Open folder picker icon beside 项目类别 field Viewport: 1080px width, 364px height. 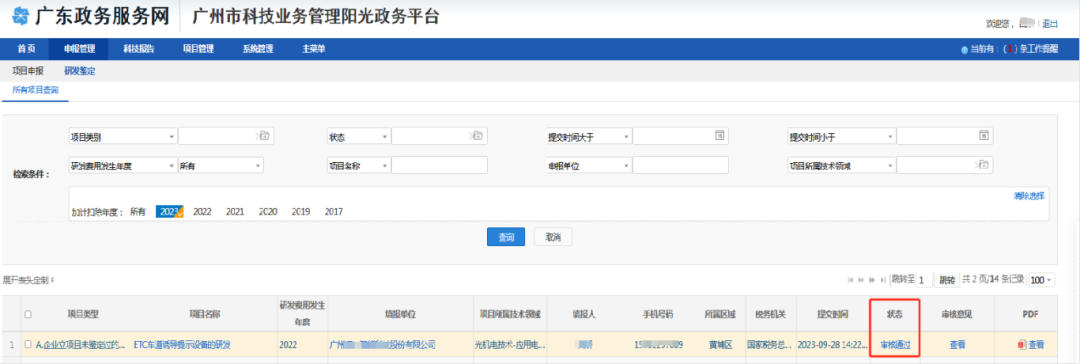click(264, 136)
